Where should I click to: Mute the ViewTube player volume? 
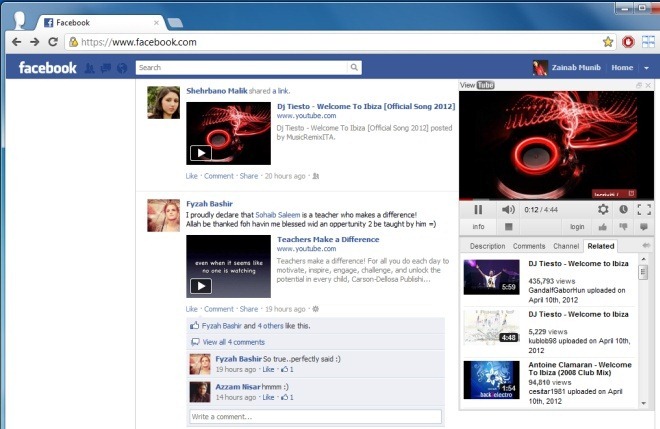[508, 210]
